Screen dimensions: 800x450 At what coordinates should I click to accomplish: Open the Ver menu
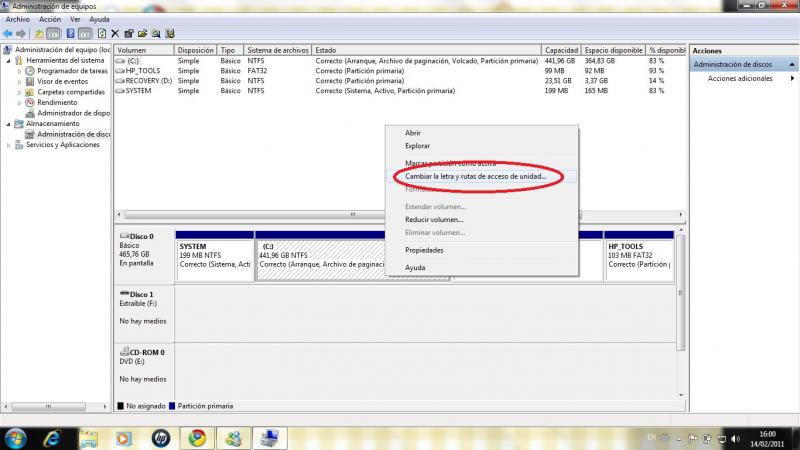tap(75, 19)
